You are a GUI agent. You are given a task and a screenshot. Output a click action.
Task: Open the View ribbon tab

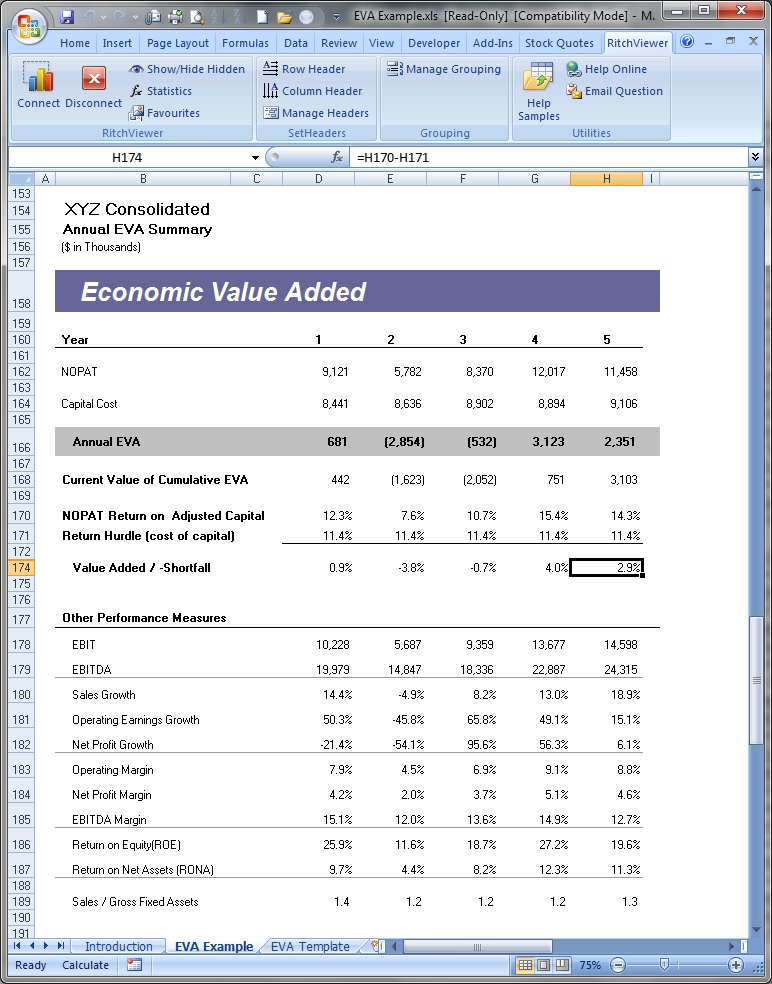pos(382,43)
